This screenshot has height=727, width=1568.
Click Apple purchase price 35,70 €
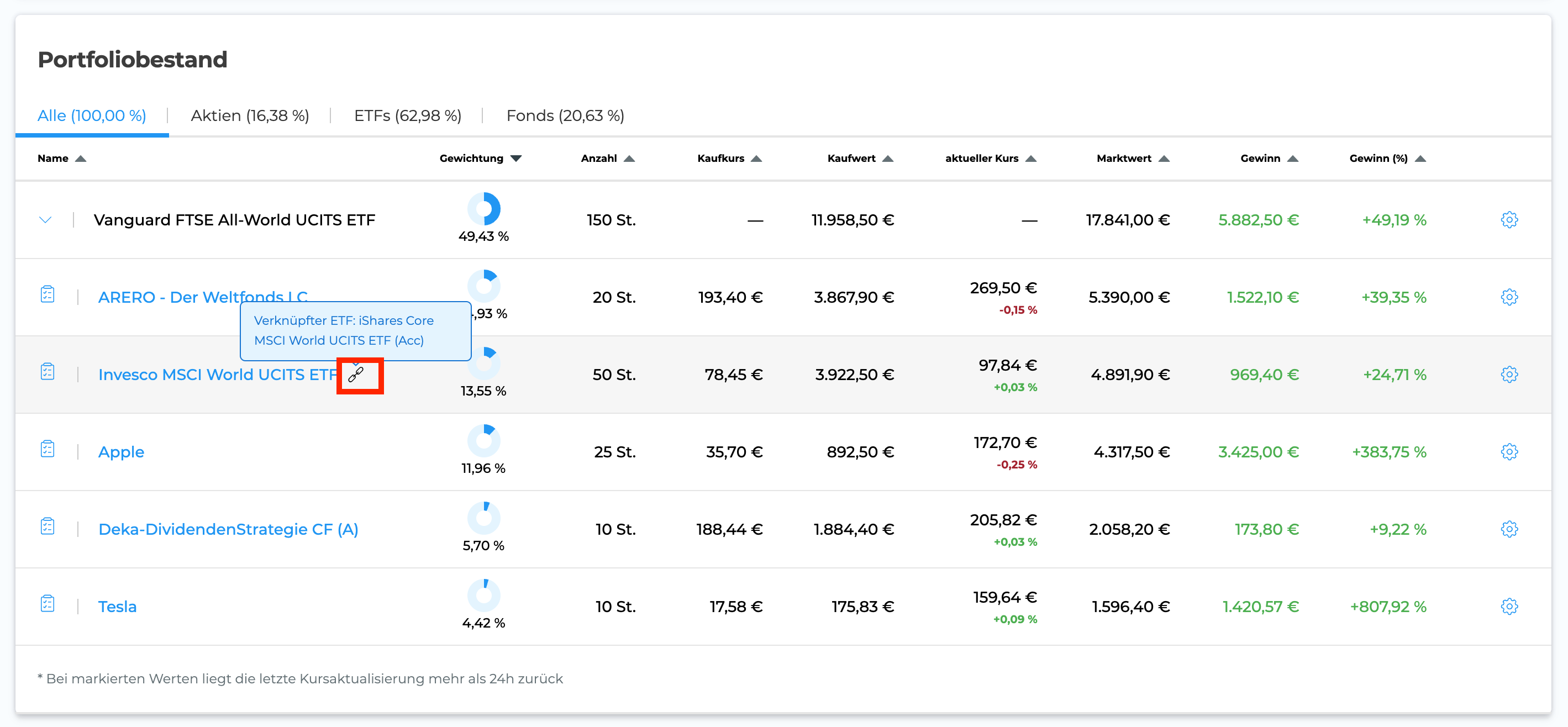[x=734, y=451]
